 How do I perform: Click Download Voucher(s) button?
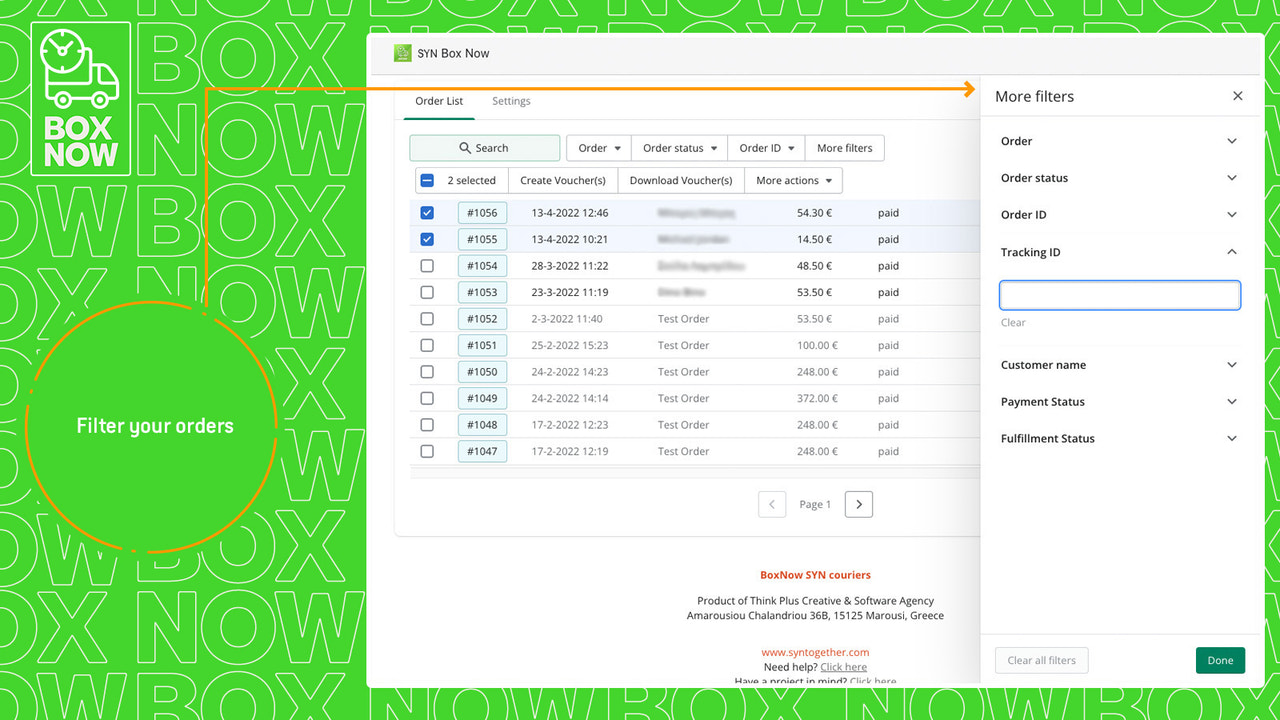681,181
